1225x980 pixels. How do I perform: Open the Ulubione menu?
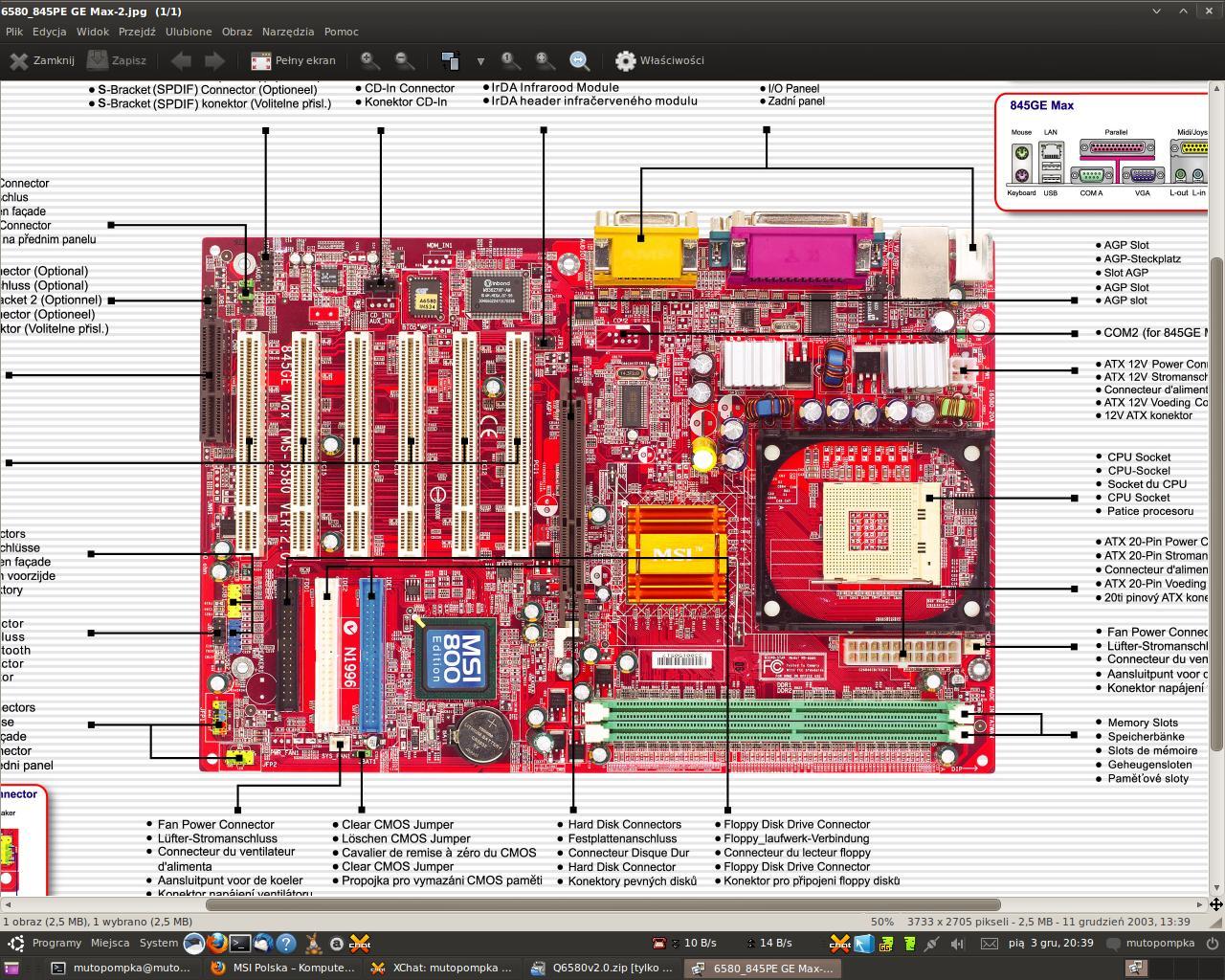(x=189, y=32)
